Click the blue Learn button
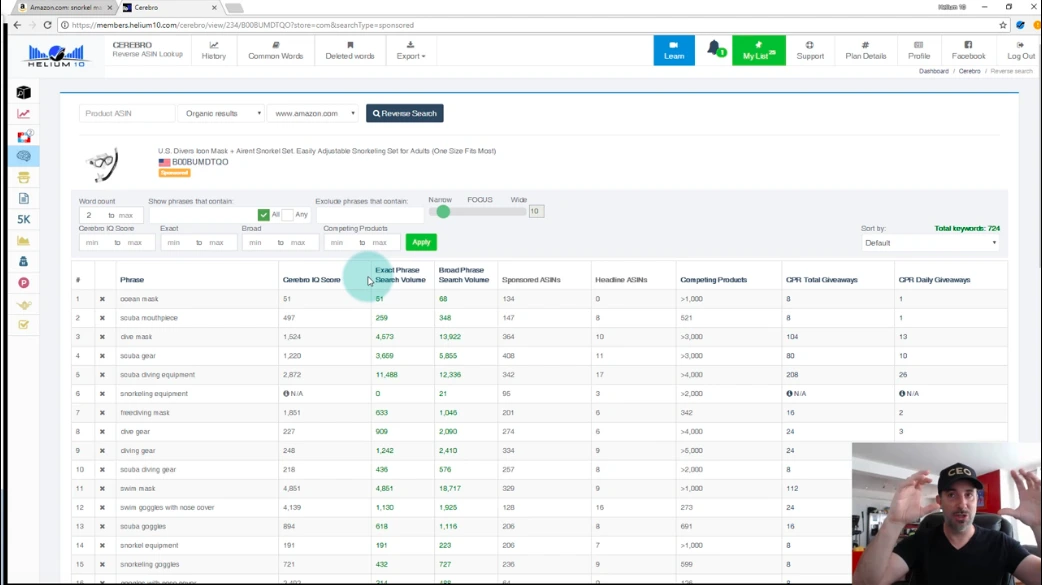Screen dimensions: 1042x585 pyautogui.click(x=674, y=51)
